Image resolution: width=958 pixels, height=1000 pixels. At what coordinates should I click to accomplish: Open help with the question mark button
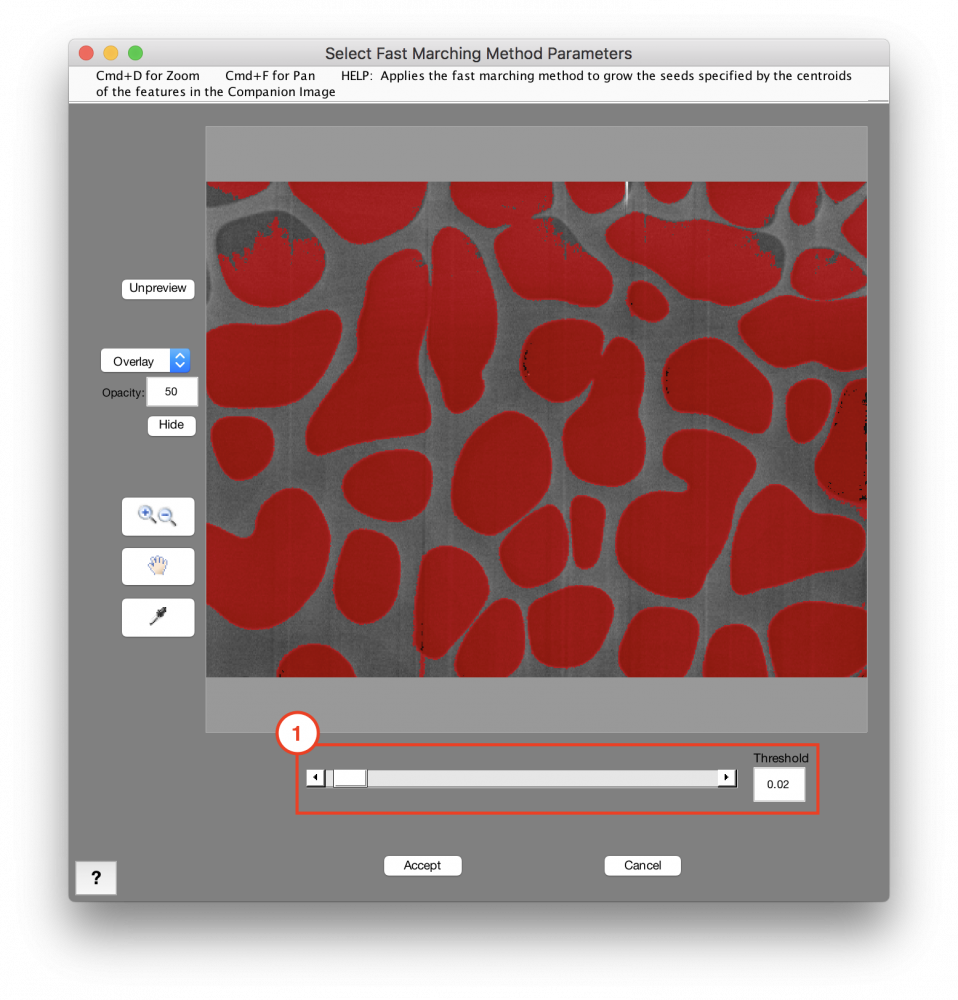[x=96, y=878]
